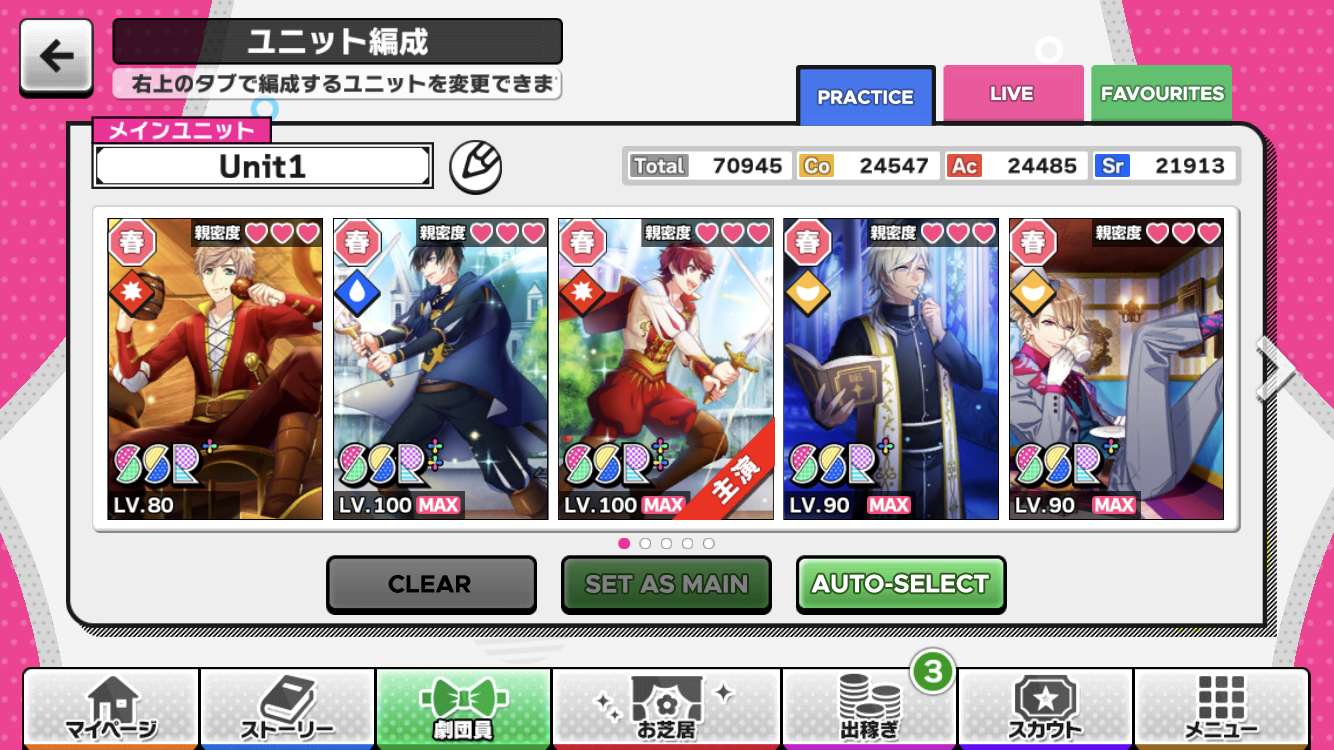
Task: Jump to last page indicator dot
Action: 709,543
